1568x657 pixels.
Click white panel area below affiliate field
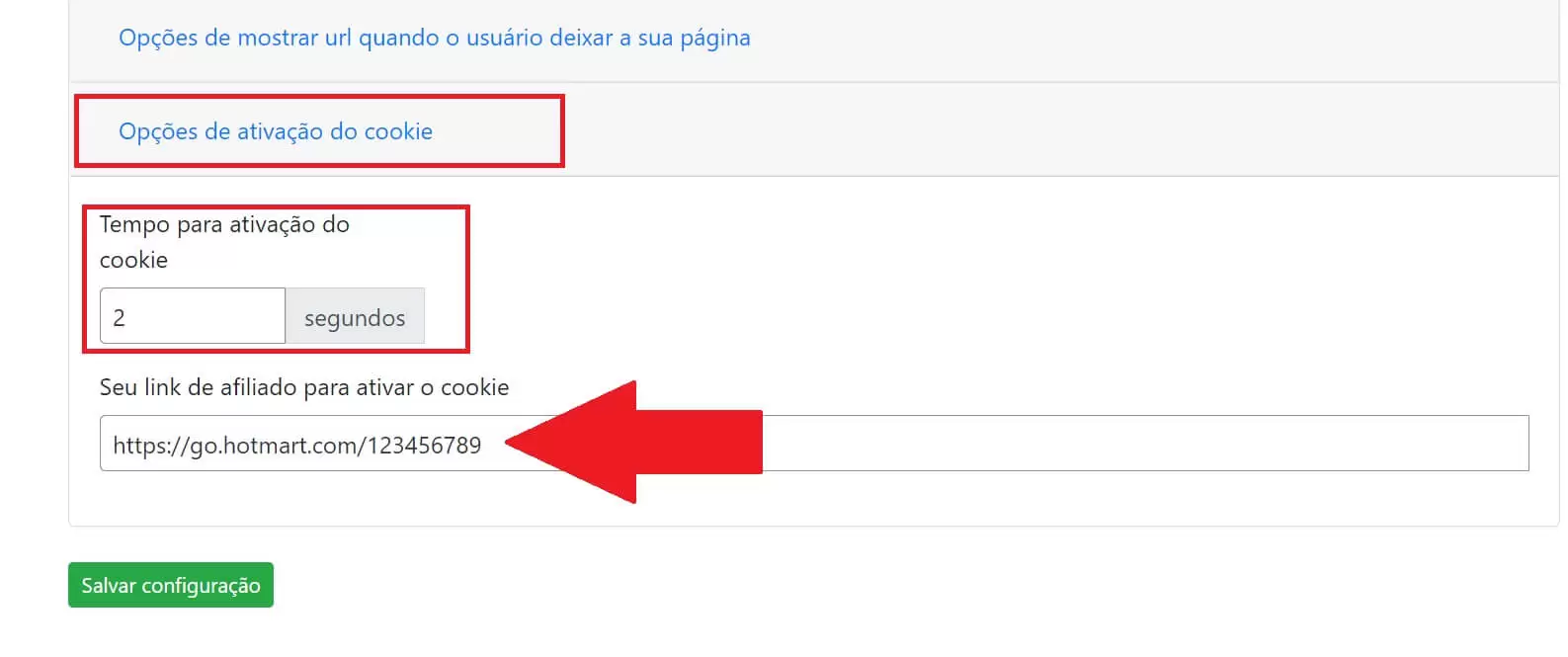tap(814, 499)
